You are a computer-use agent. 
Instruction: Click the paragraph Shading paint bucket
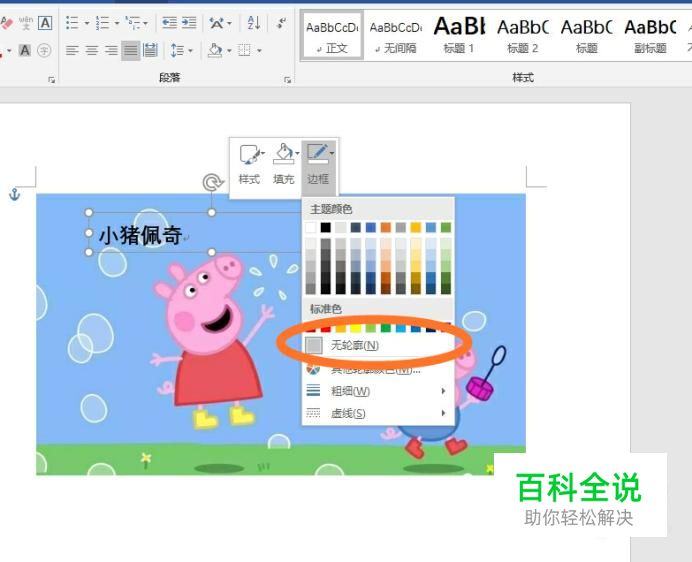coord(215,50)
